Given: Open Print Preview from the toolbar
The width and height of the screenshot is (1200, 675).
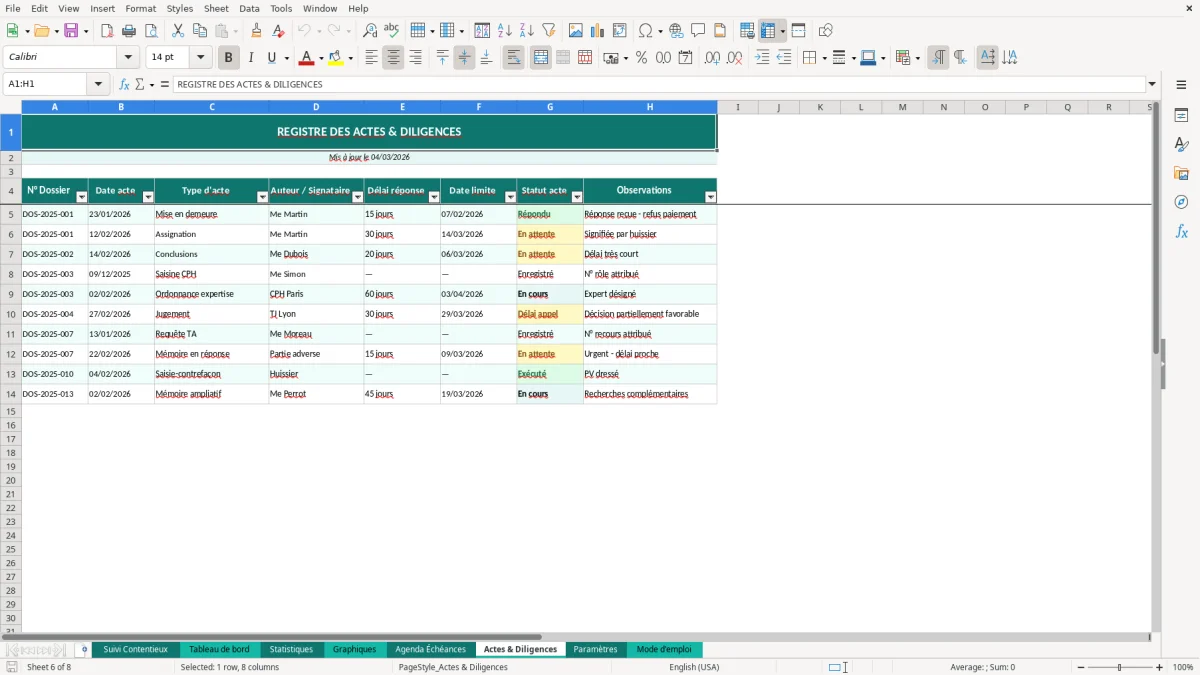Looking at the screenshot, I should (151, 31).
